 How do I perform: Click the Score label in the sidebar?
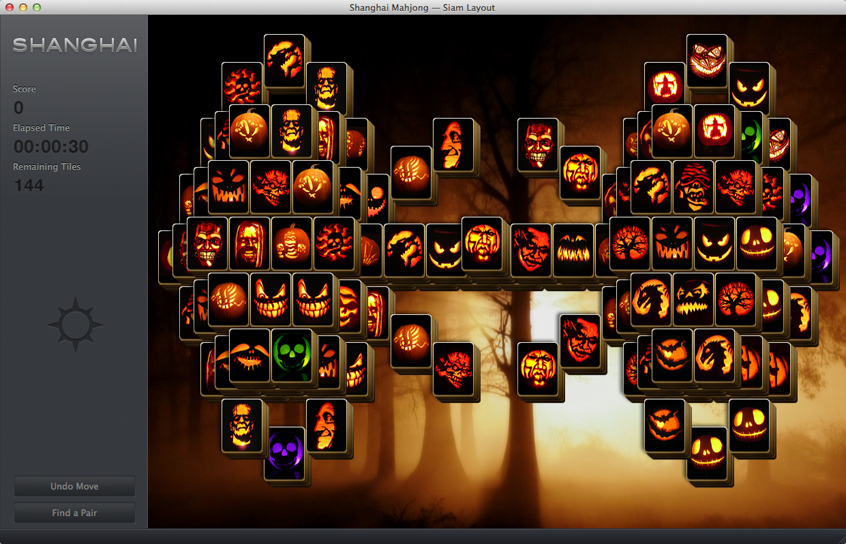(x=24, y=89)
